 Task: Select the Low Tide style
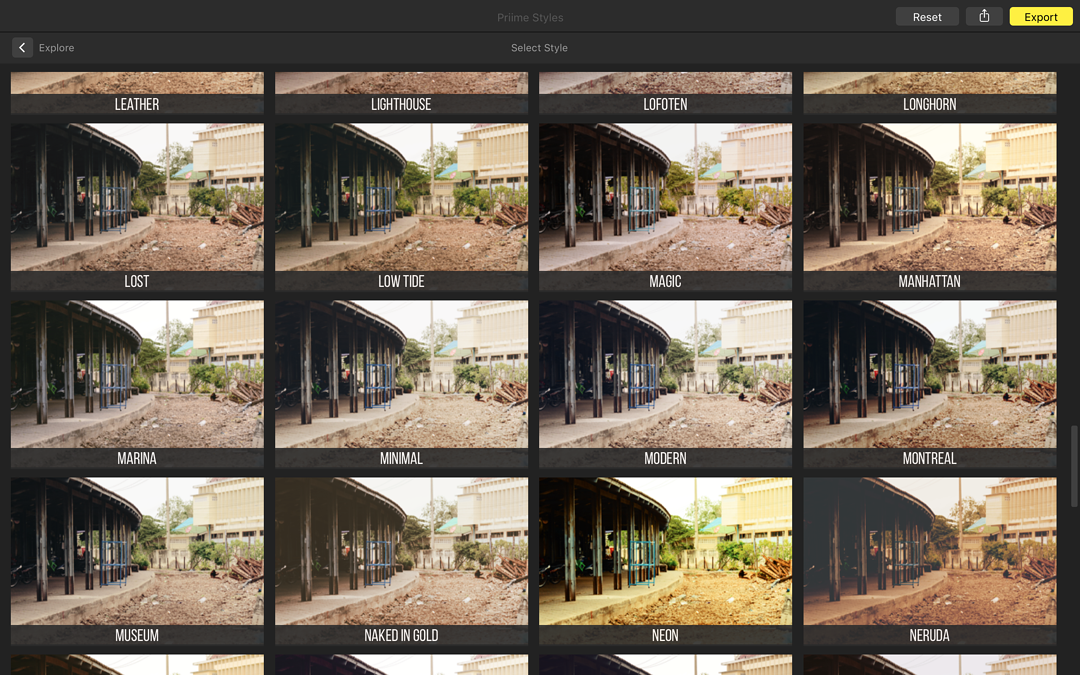pos(402,207)
